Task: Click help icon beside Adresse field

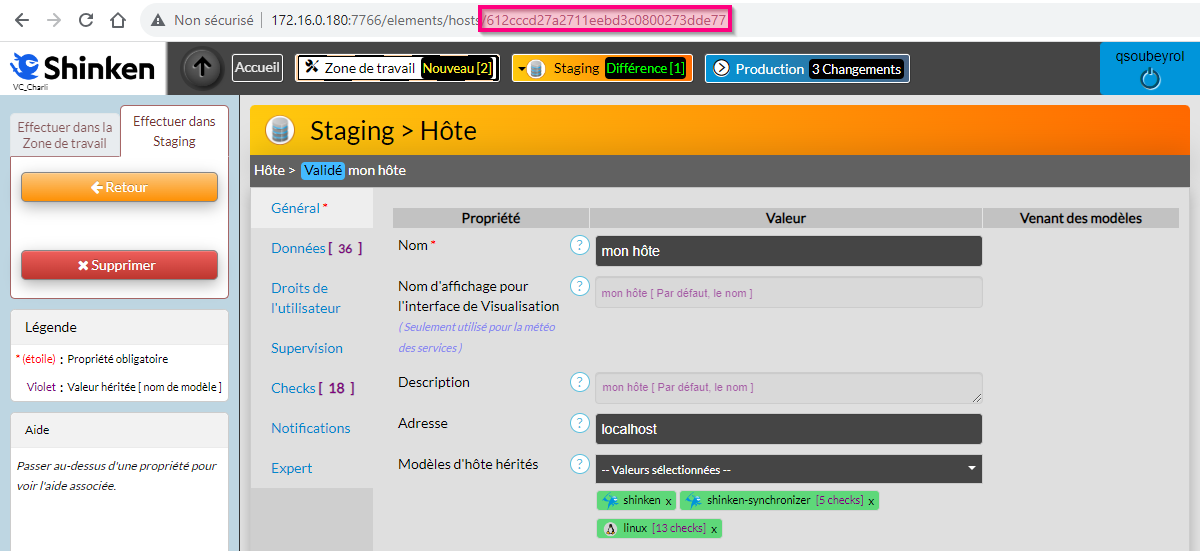Action: pos(579,423)
